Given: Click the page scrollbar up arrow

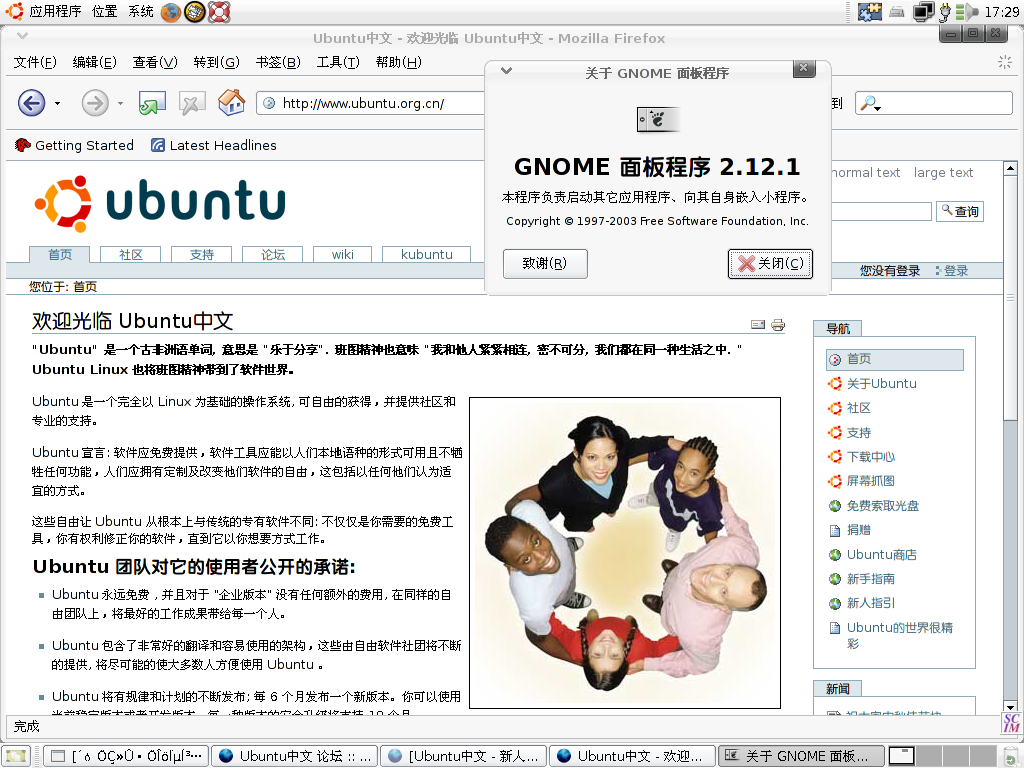Looking at the screenshot, I should pos(1010,168).
